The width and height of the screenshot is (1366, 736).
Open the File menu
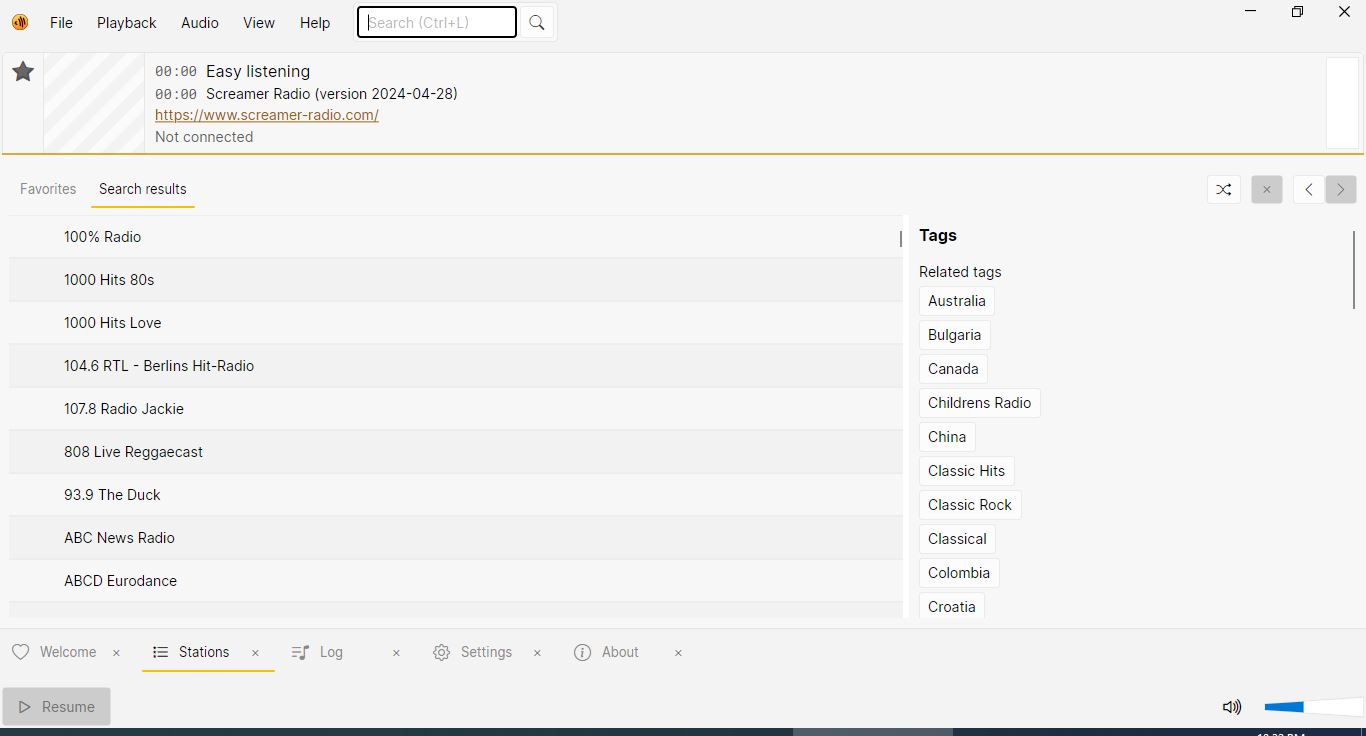[61, 23]
